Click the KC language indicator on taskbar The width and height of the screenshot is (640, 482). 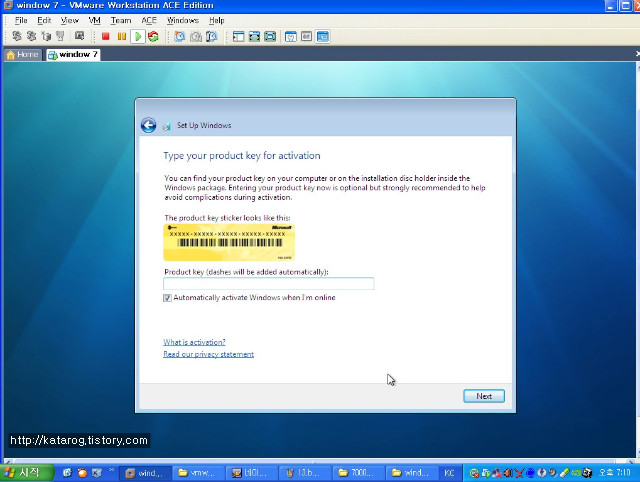[449, 473]
